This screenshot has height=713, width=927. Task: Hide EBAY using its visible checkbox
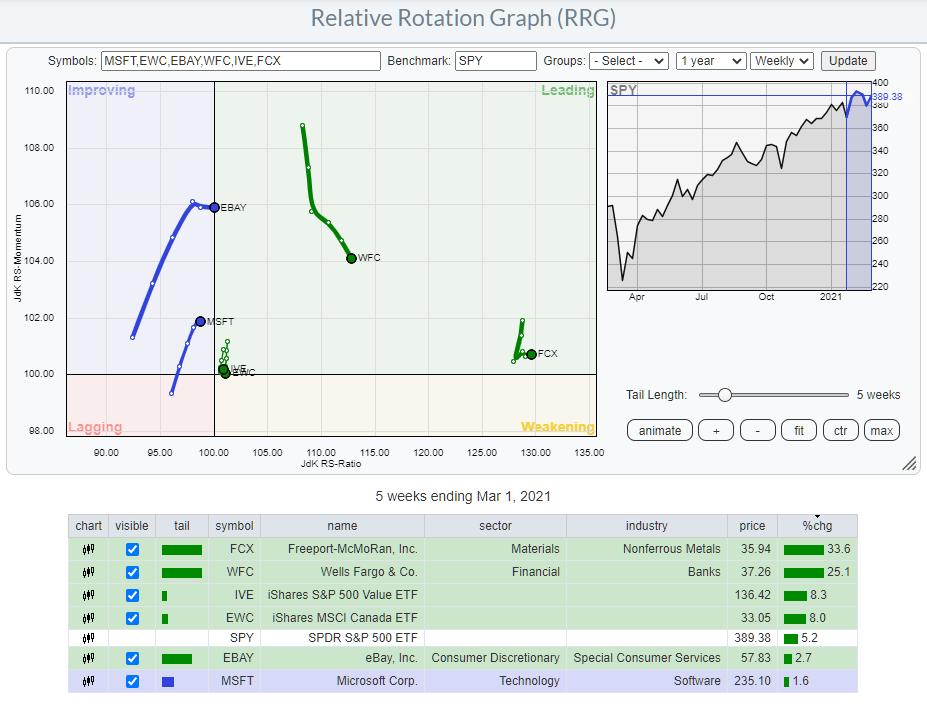tap(132, 658)
